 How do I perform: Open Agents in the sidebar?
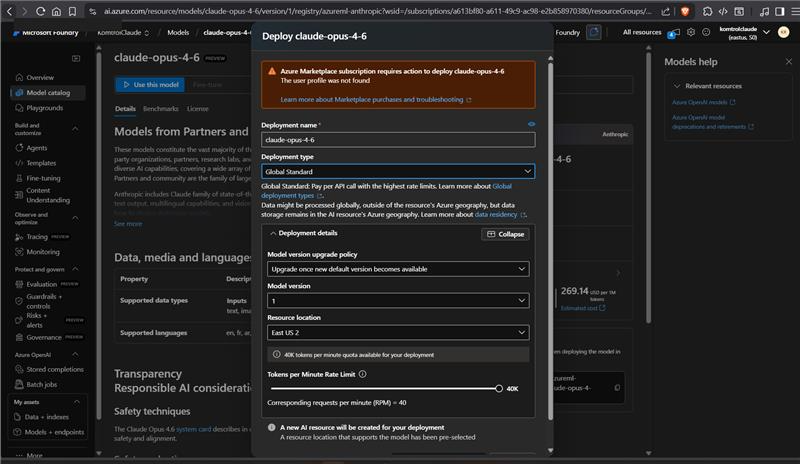(x=36, y=148)
